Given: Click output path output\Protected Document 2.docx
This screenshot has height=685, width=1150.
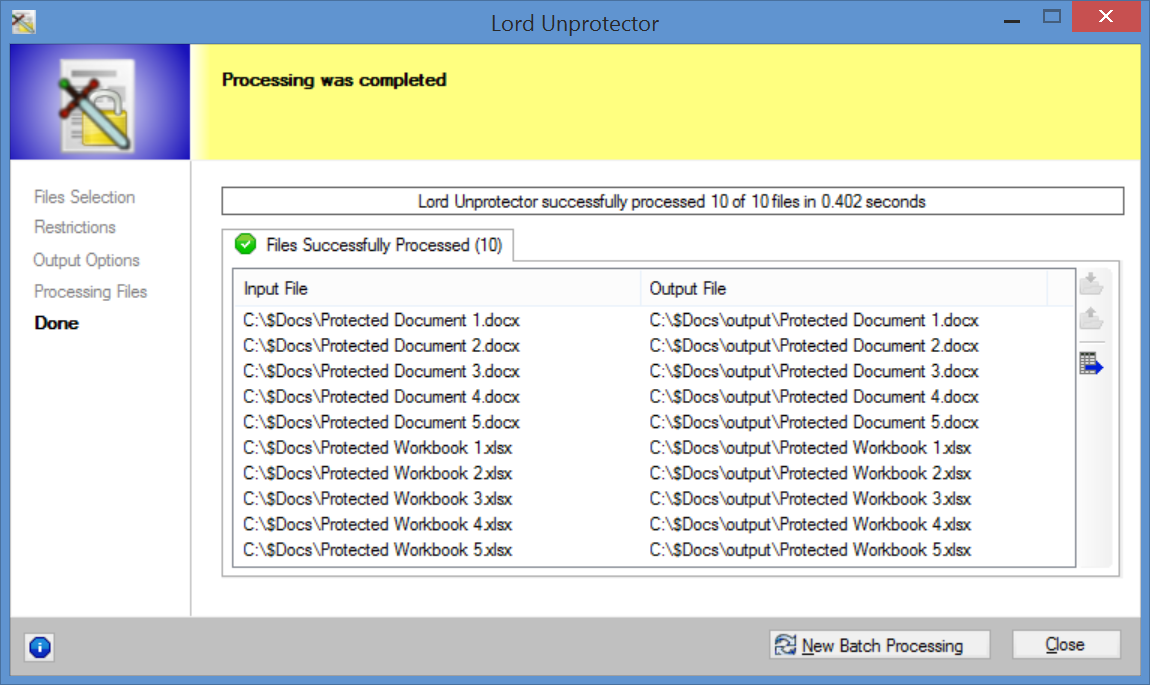Looking at the screenshot, I should (x=814, y=346).
